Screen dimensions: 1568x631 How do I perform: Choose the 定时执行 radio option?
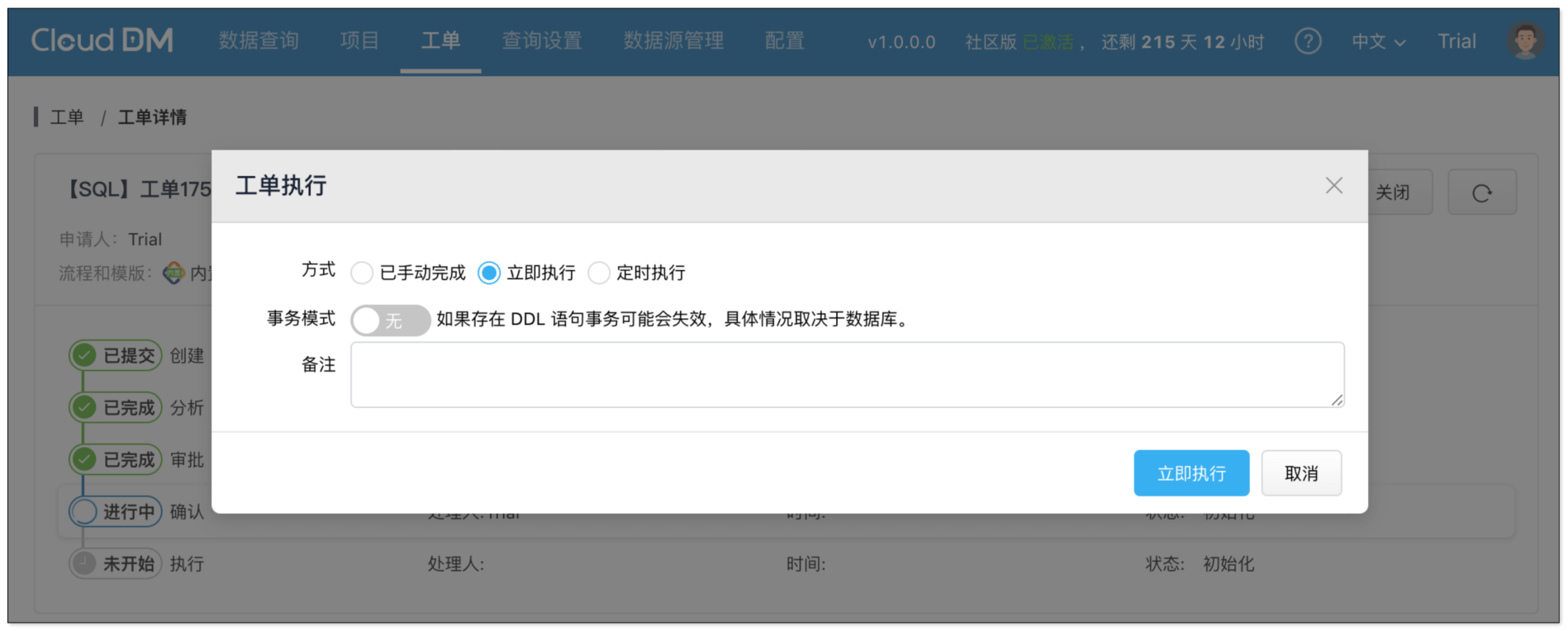tap(599, 273)
